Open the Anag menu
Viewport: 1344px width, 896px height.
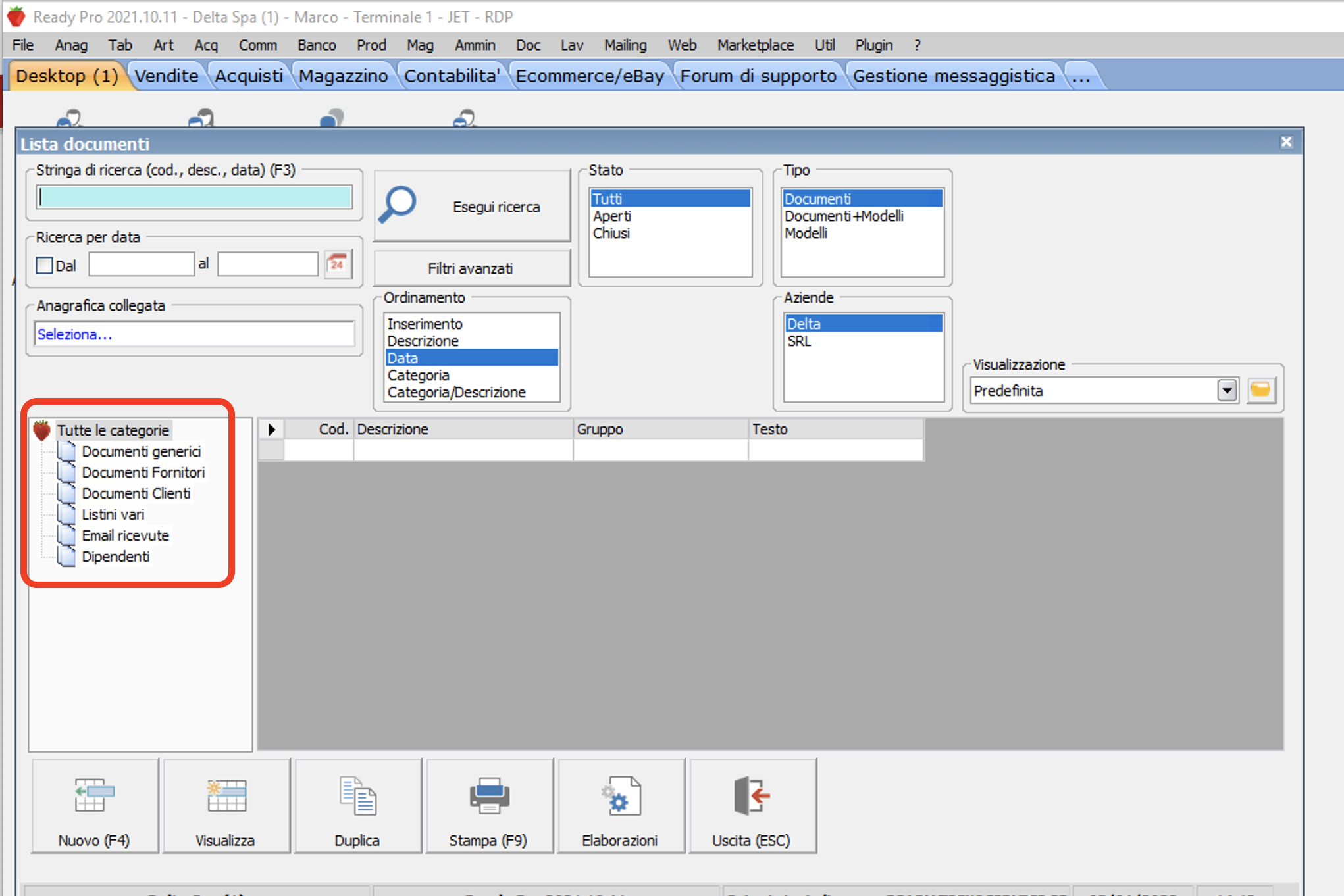pyautogui.click(x=71, y=45)
